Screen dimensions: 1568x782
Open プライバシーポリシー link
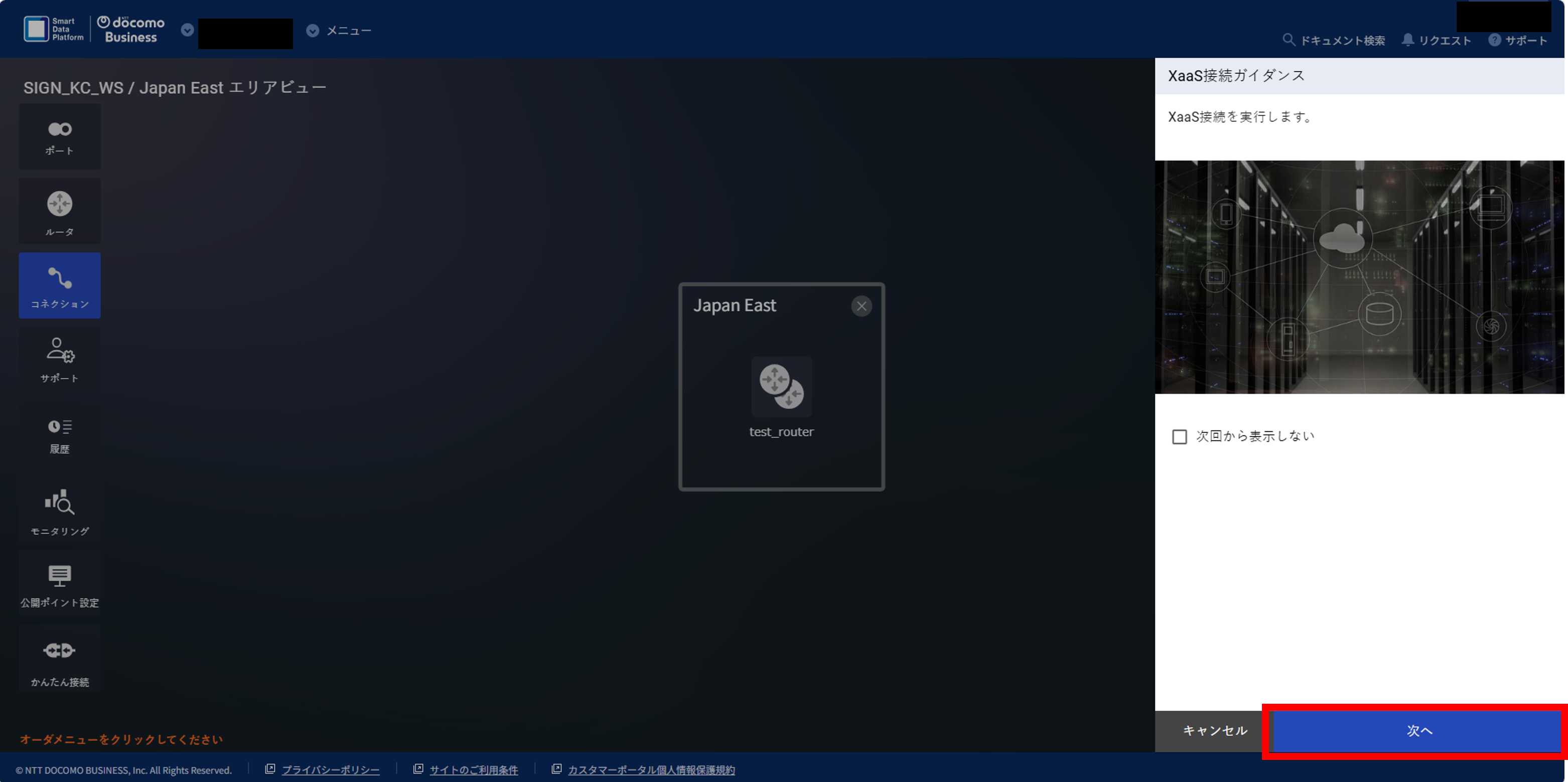coord(331,770)
